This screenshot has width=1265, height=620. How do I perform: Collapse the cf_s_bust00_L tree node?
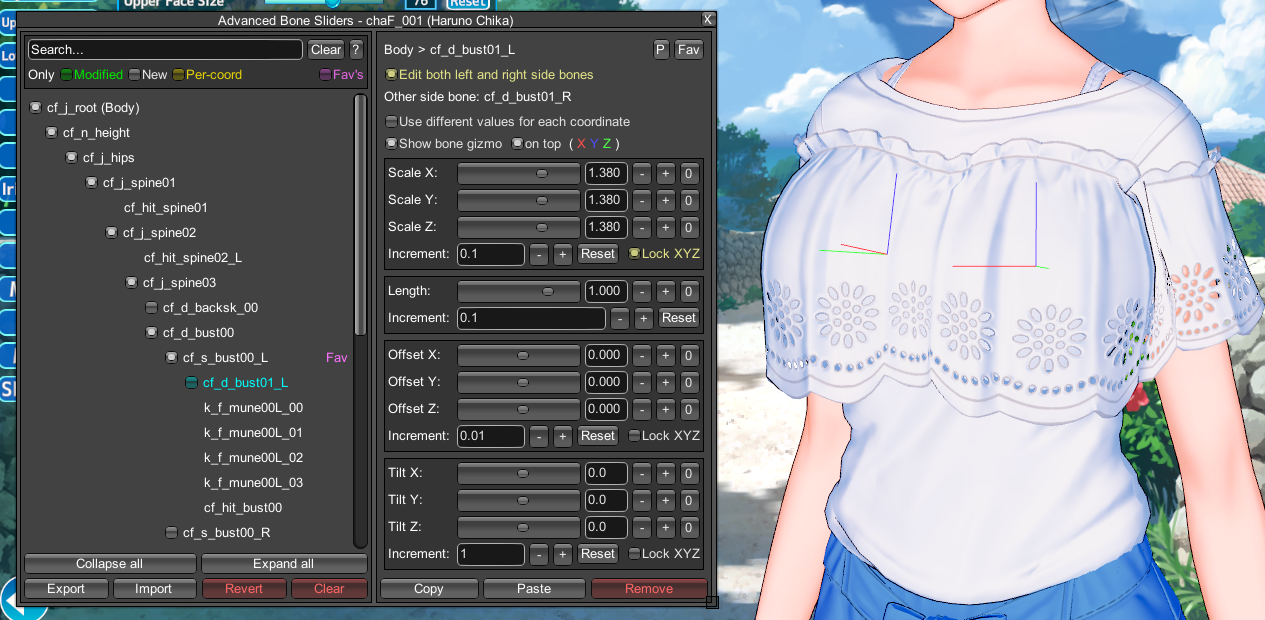pos(172,357)
